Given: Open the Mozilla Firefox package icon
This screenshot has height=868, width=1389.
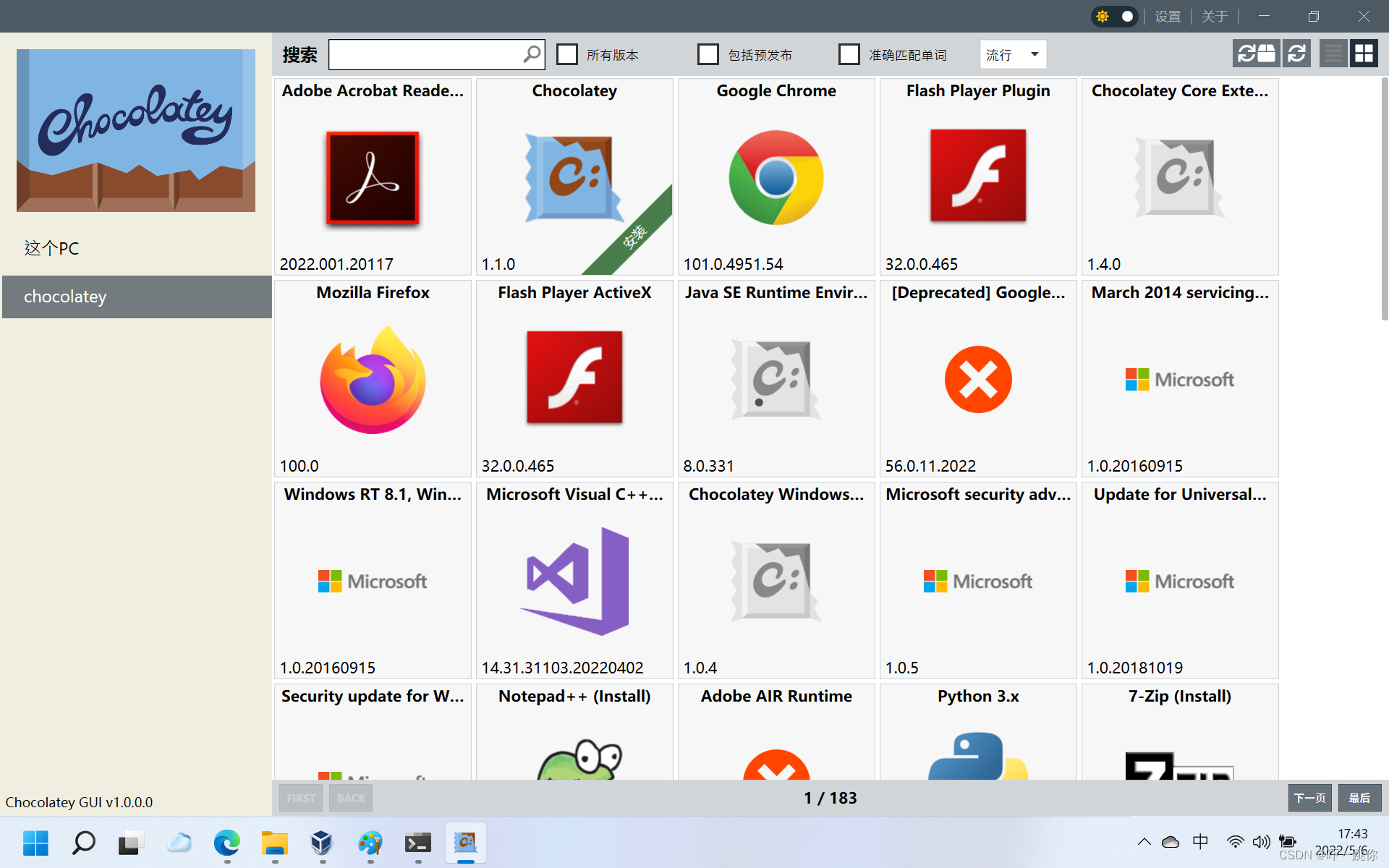Looking at the screenshot, I should point(373,379).
